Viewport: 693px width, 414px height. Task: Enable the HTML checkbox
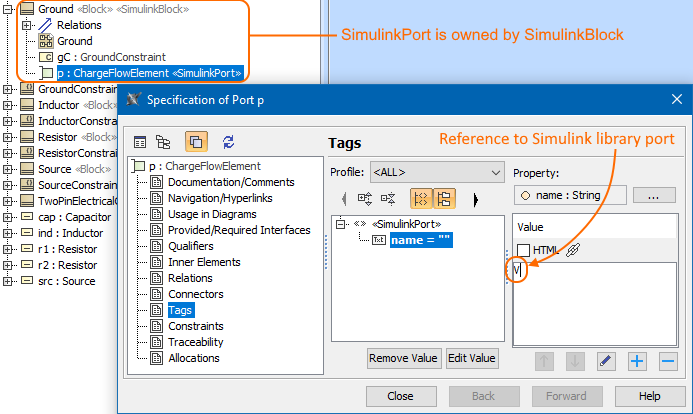[x=523, y=250]
